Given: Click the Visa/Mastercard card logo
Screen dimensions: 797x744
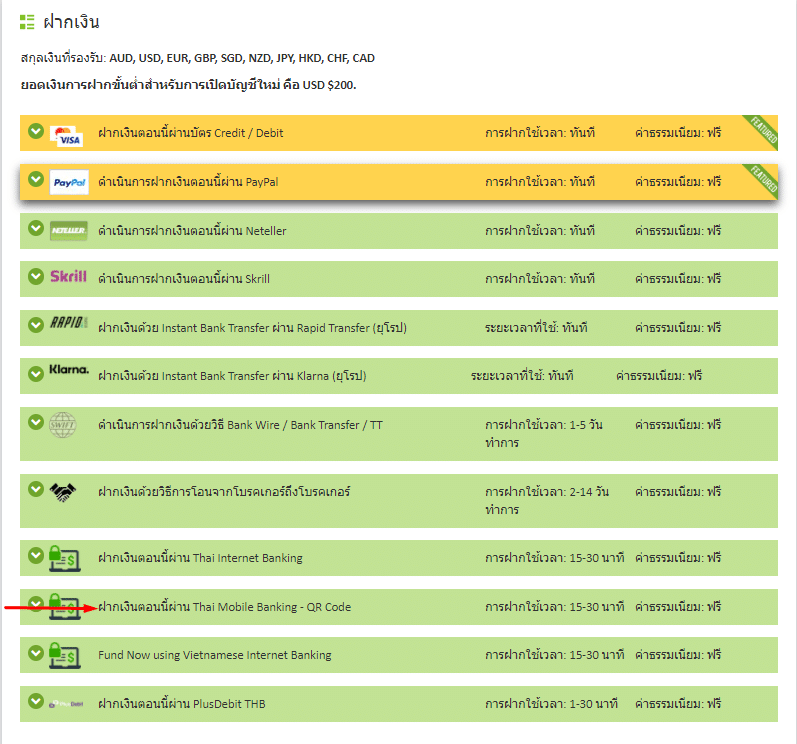Looking at the screenshot, I should [x=68, y=135].
